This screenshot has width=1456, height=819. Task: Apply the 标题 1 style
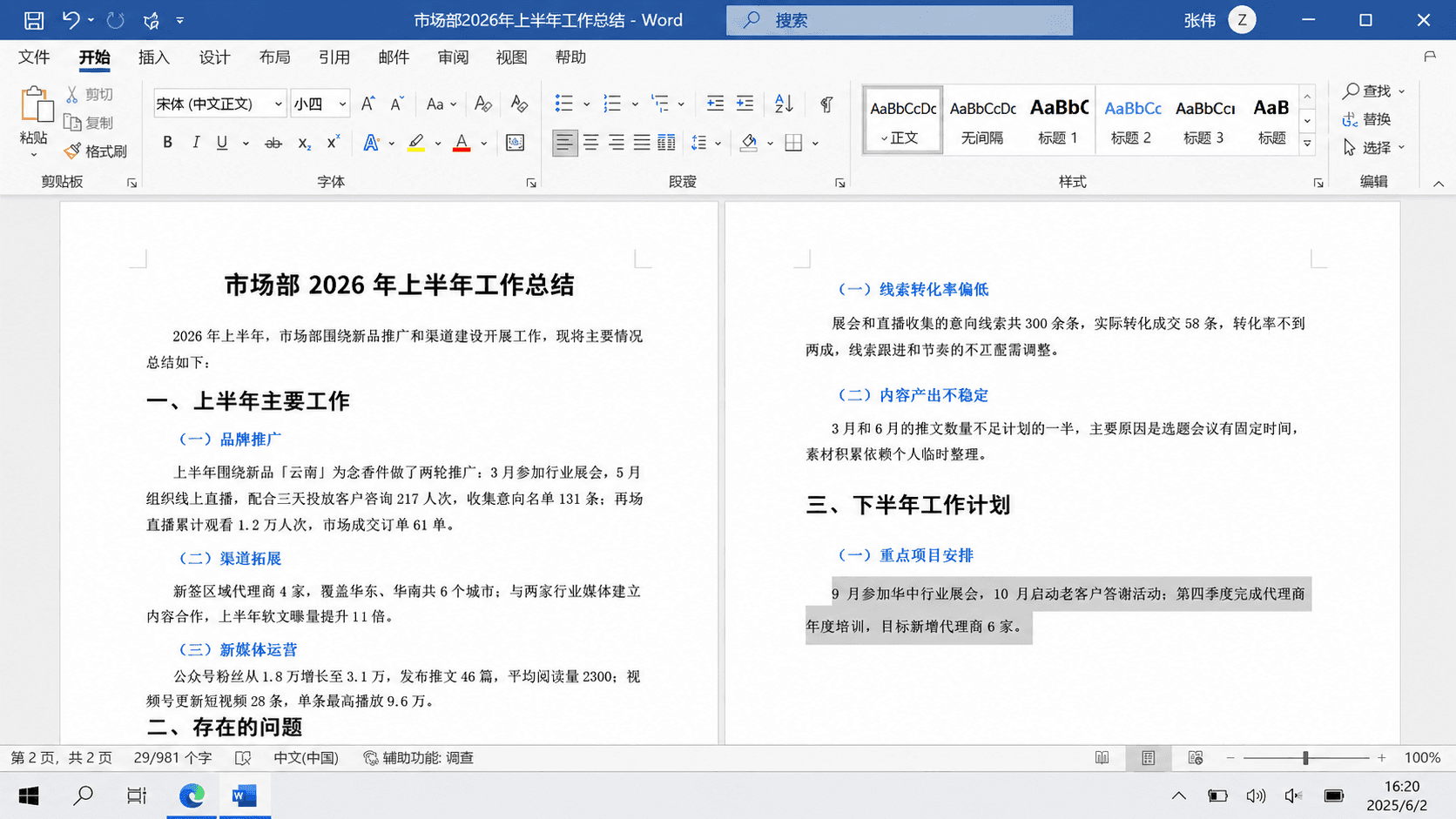pyautogui.click(x=1058, y=120)
